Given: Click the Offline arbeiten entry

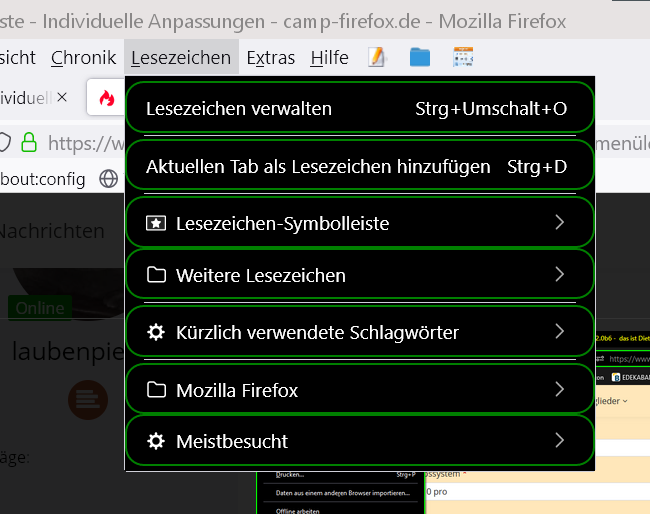Looking at the screenshot, I should tap(298, 511).
